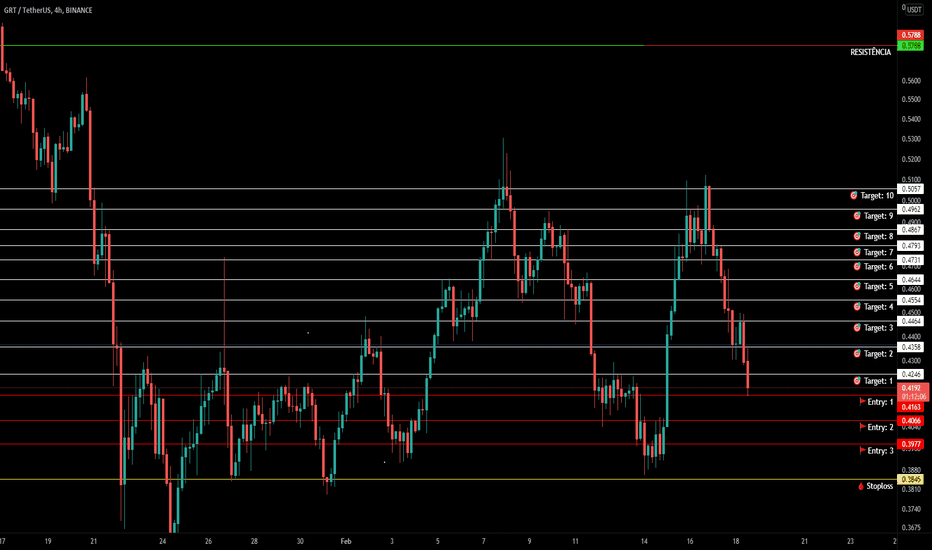
Task: Select the 'Target: 5' label
Action: [879, 286]
